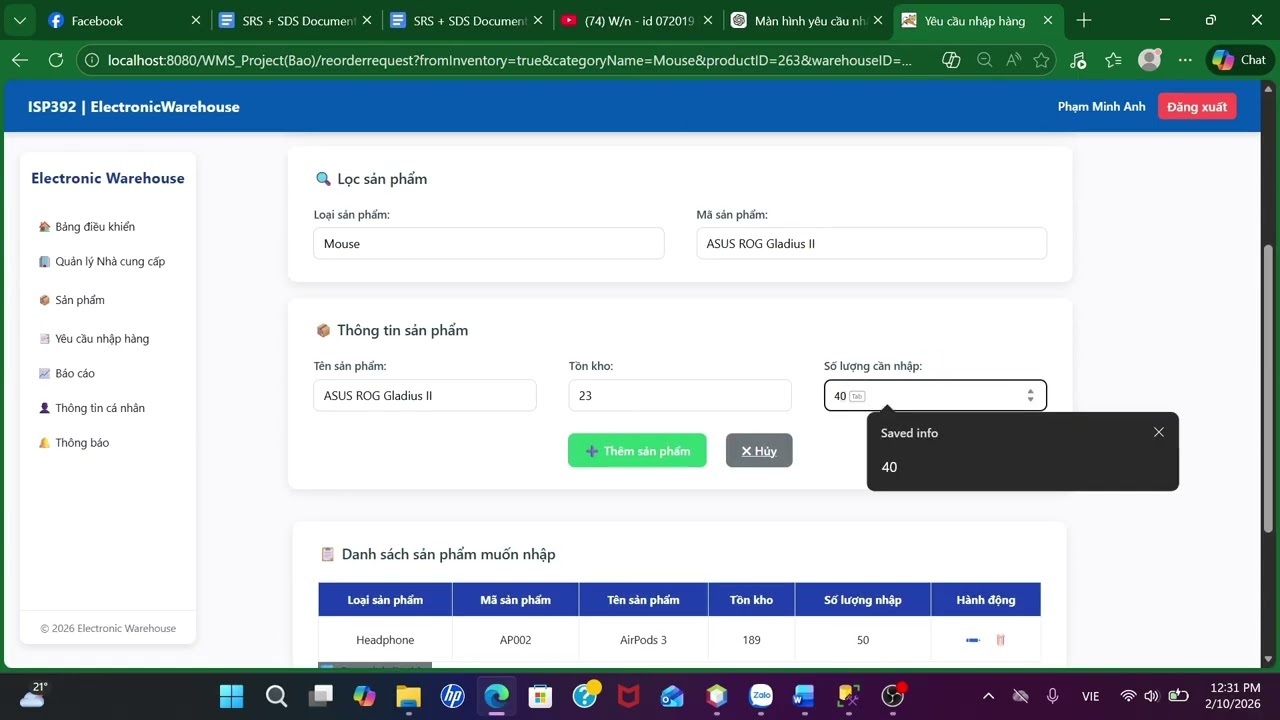Open File Explorer from the taskbar
This screenshot has width=1280, height=720.
click(x=408, y=696)
